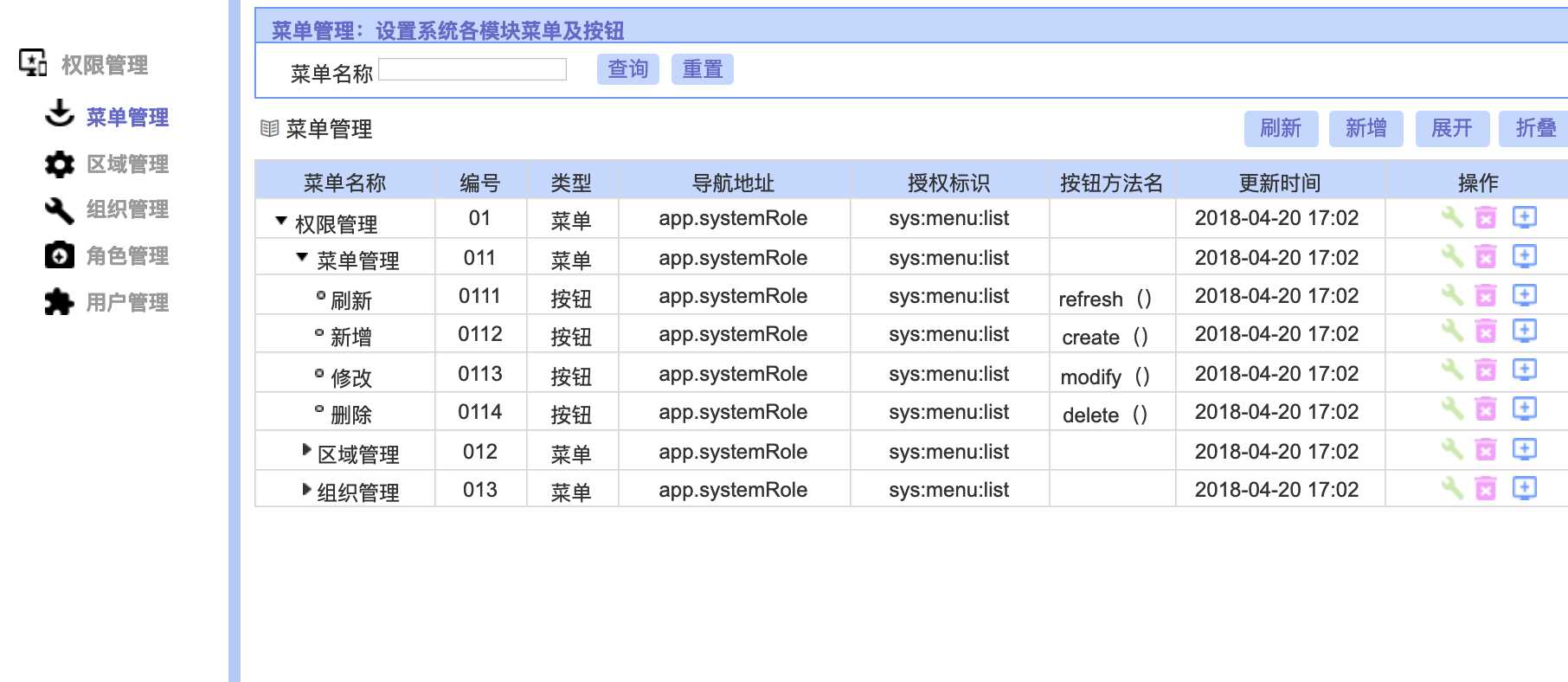Add a child under 组织管理 row 013
This screenshot has height=682, width=1568.
tap(1524, 488)
